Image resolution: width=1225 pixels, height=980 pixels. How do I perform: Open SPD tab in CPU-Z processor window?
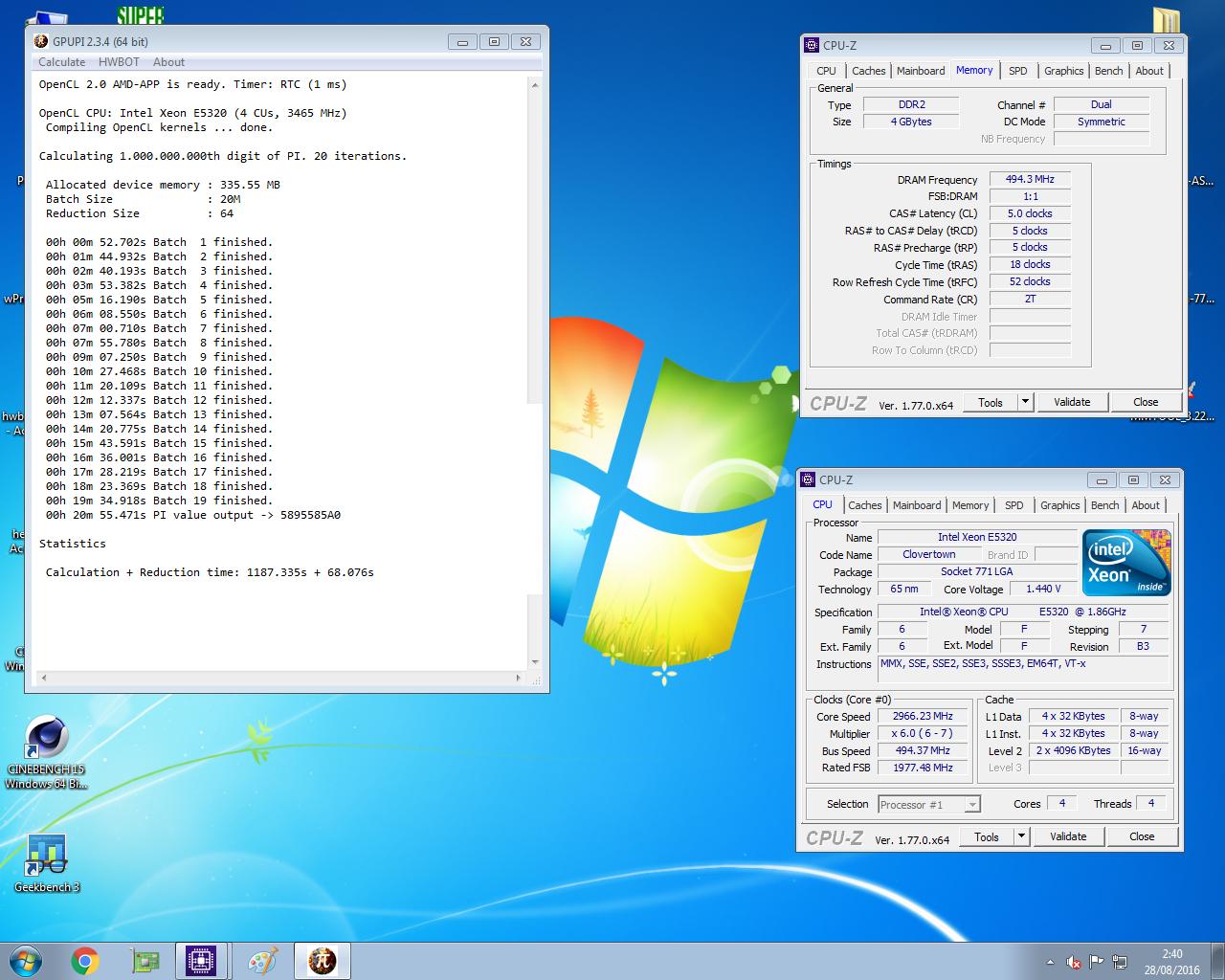click(1014, 505)
